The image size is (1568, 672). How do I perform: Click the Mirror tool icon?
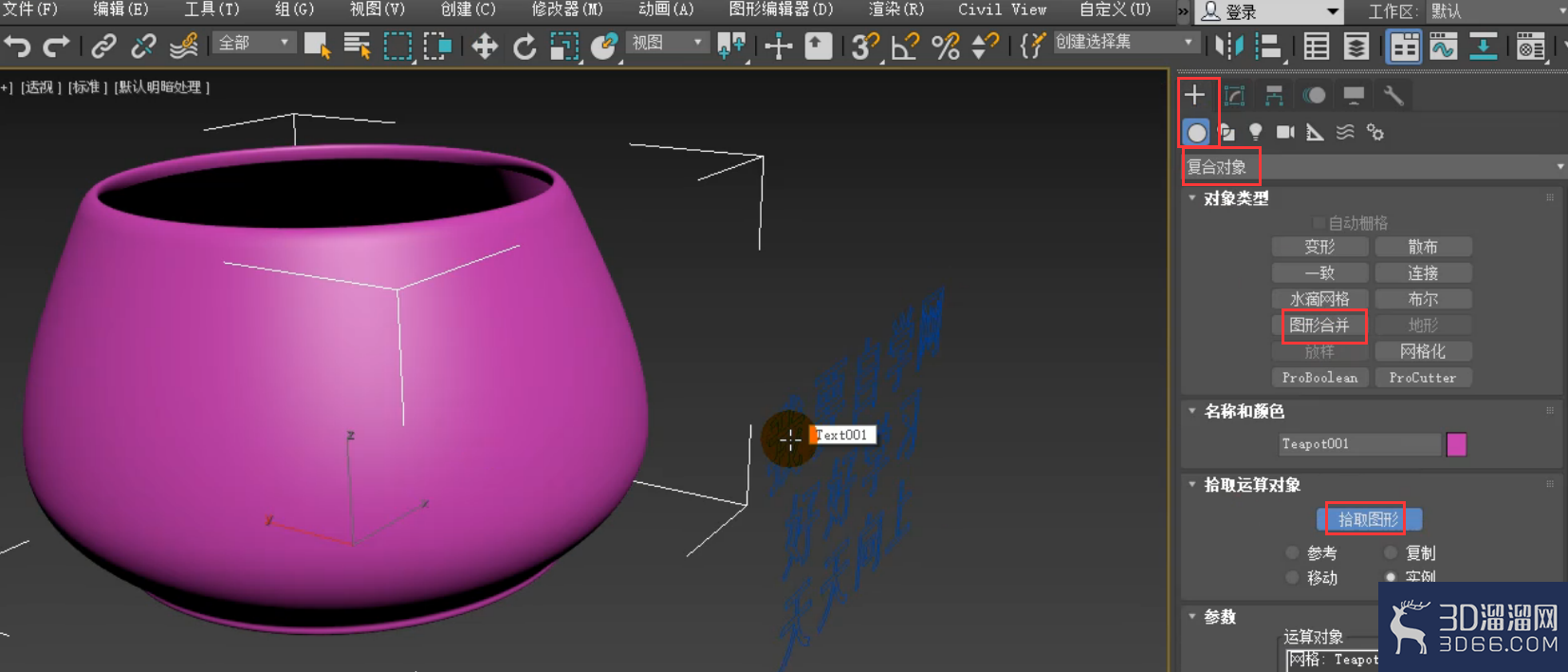(1229, 45)
